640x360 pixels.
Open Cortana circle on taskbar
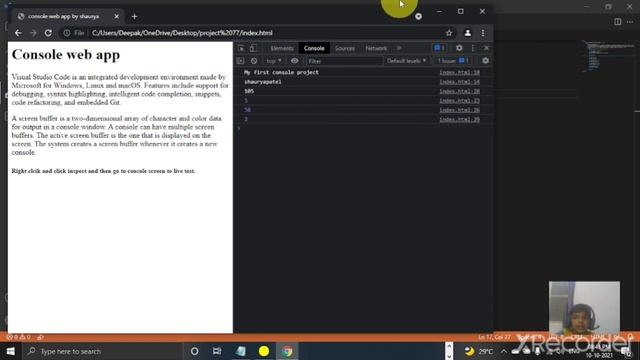[194, 351]
